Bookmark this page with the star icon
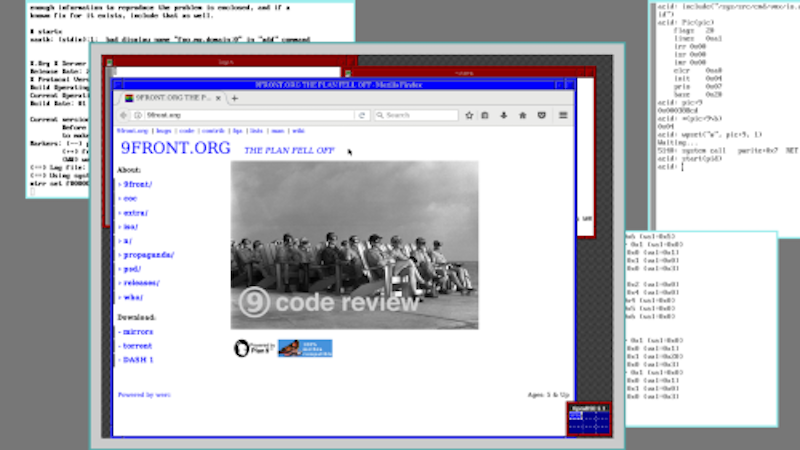This screenshot has width=800, height=450. [469, 115]
